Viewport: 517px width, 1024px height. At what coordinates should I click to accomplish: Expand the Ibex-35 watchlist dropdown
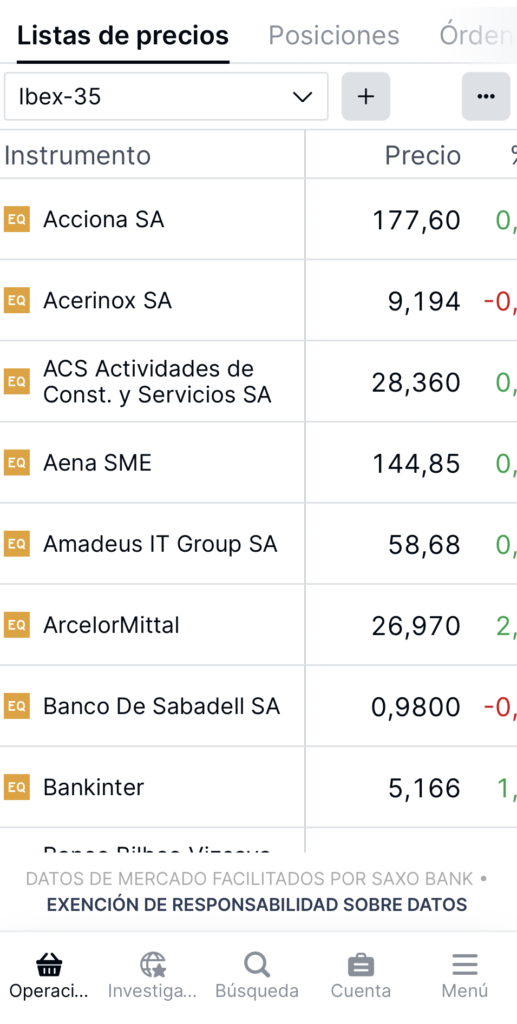pyautogui.click(x=166, y=97)
